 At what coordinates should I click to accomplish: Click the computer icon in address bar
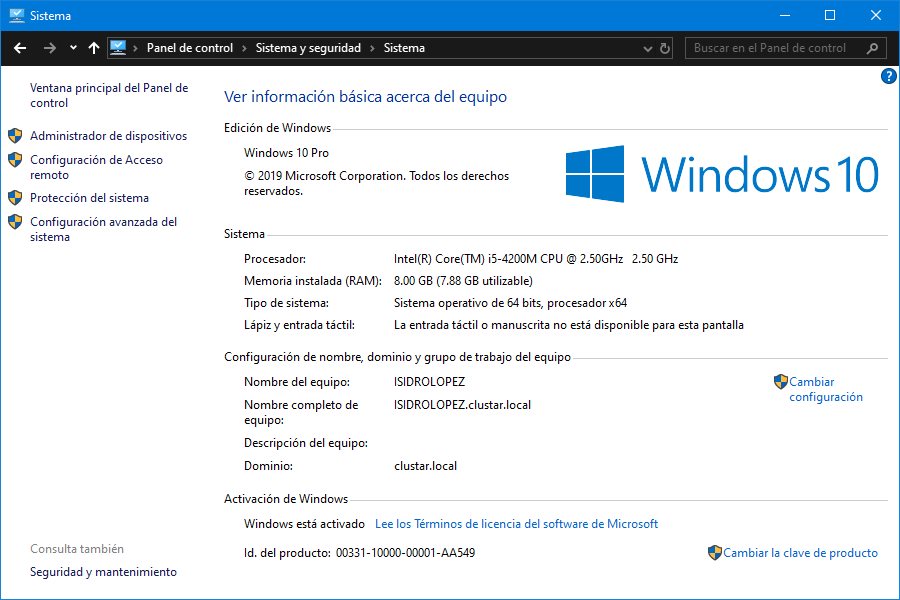pos(118,48)
